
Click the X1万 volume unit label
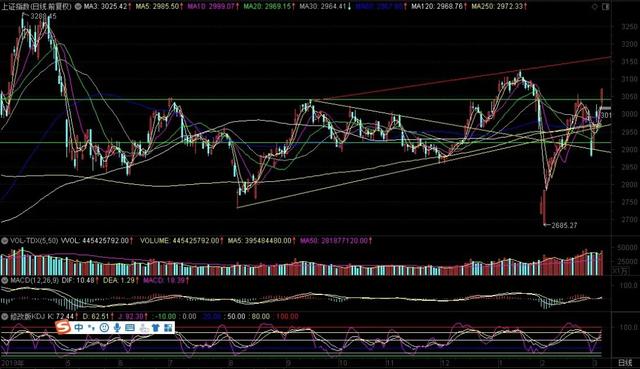(620, 271)
